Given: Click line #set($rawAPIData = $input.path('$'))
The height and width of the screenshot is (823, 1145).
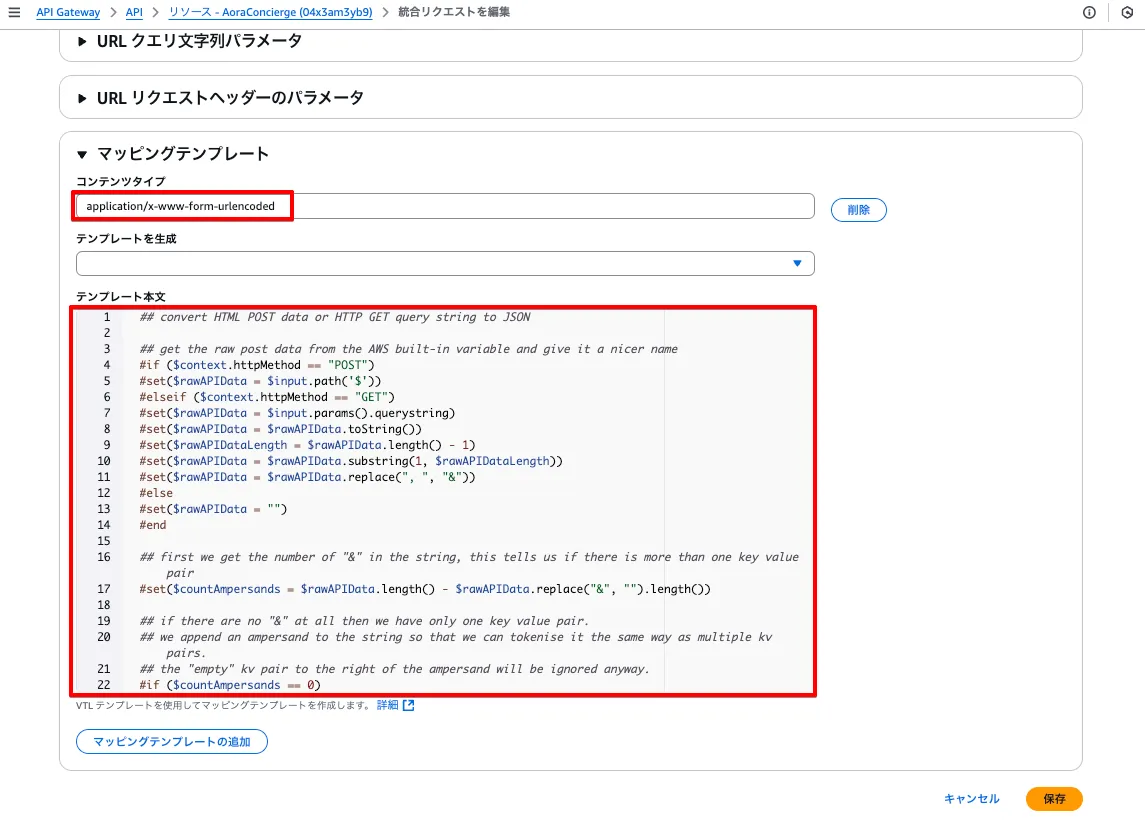Looking at the screenshot, I should tap(261, 381).
